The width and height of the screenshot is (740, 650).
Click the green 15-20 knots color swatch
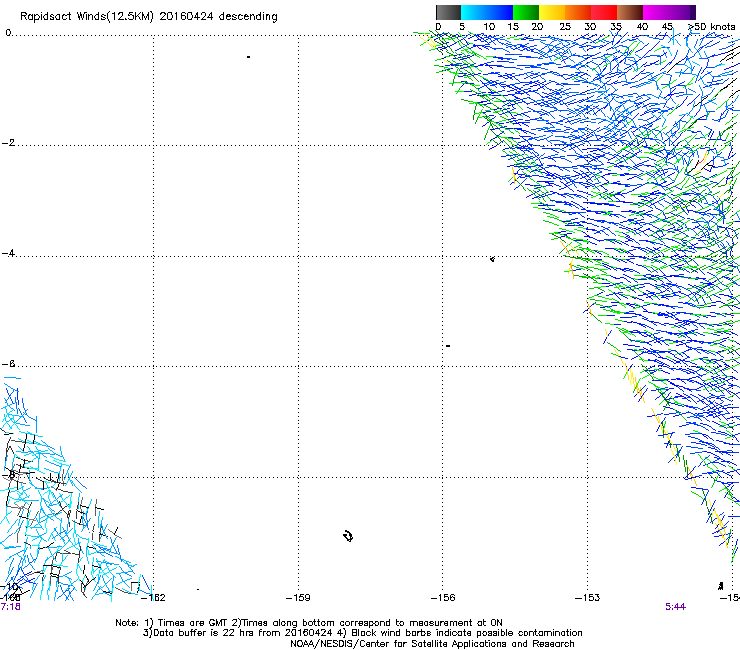(526, 12)
